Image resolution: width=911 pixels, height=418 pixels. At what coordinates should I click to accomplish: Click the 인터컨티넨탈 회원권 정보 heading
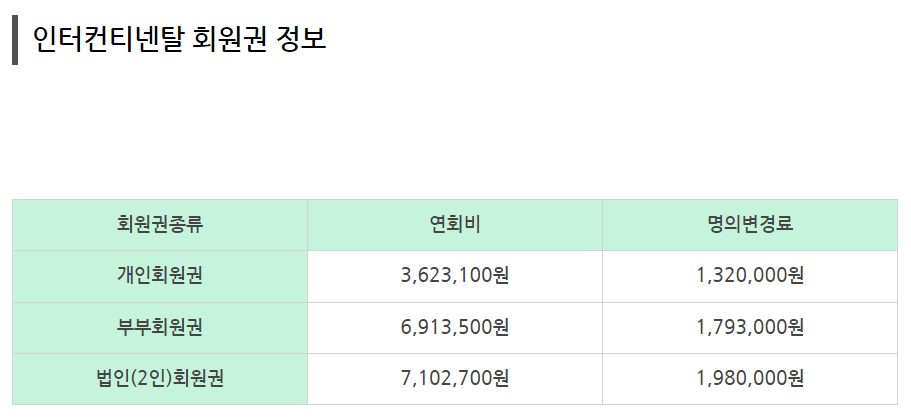pyautogui.click(x=180, y=39)
